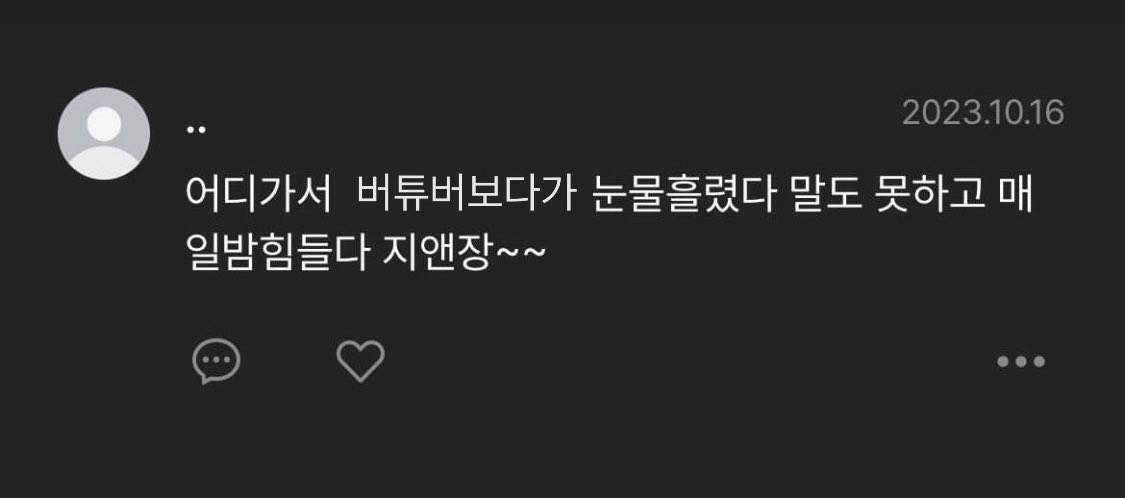This screenshot has height=498, width=1125.
Task: Click the 2023.10.16 date stamp
Action: pyautogui.click(x=983, y=113)
